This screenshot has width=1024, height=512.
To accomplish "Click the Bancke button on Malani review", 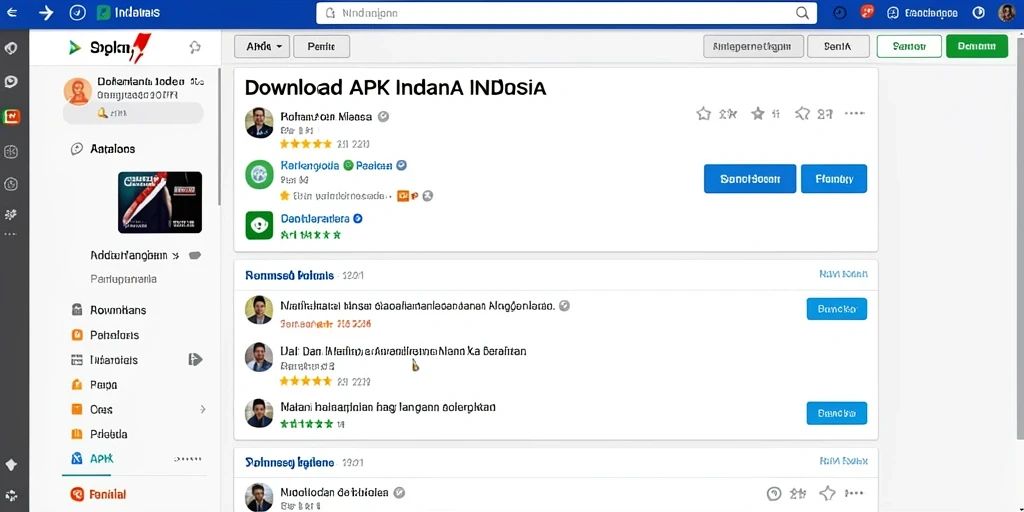I will coord(837,413).
